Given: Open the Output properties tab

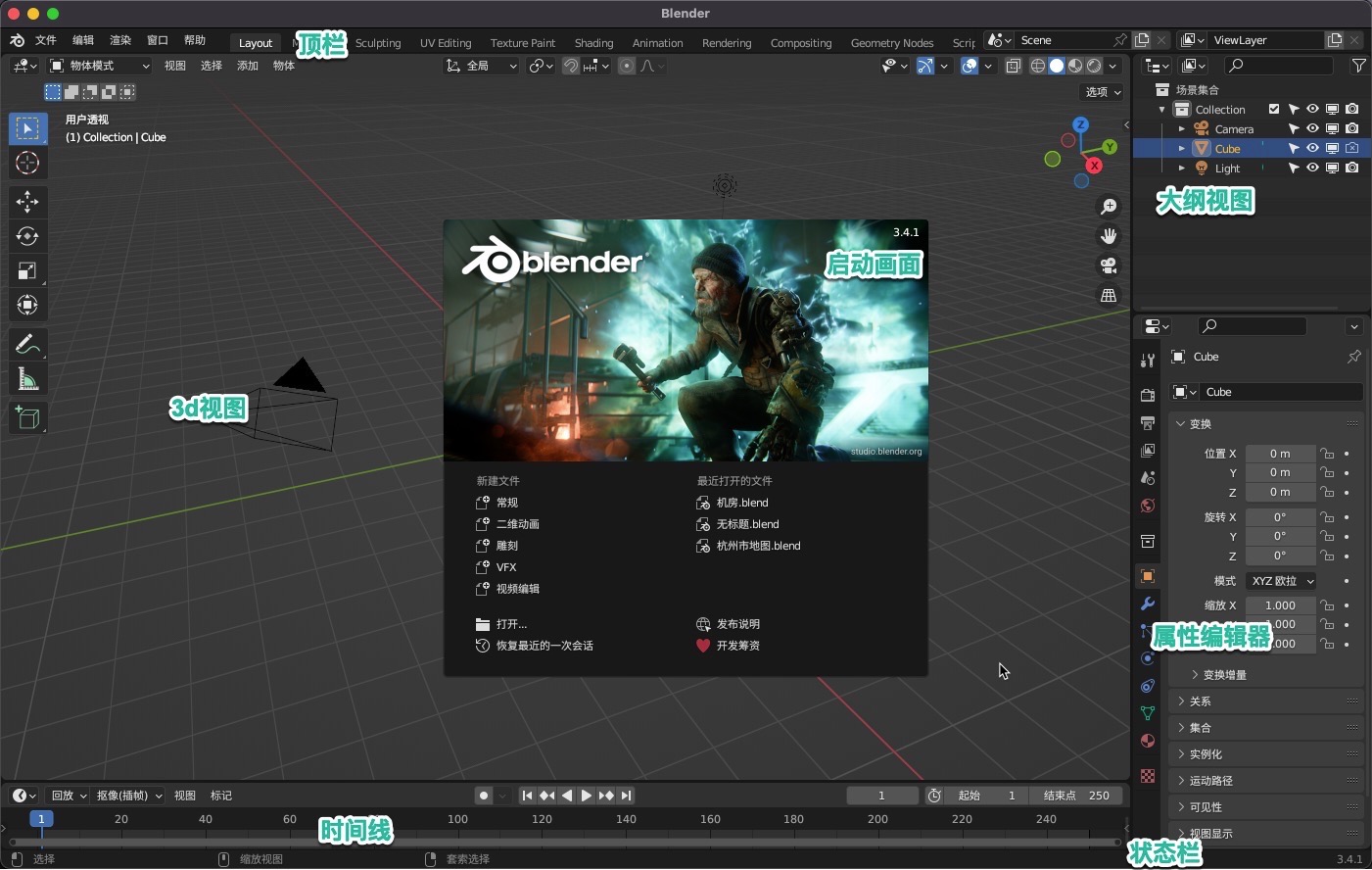Looking at the screenshot, I should (x=1148, y=423).
